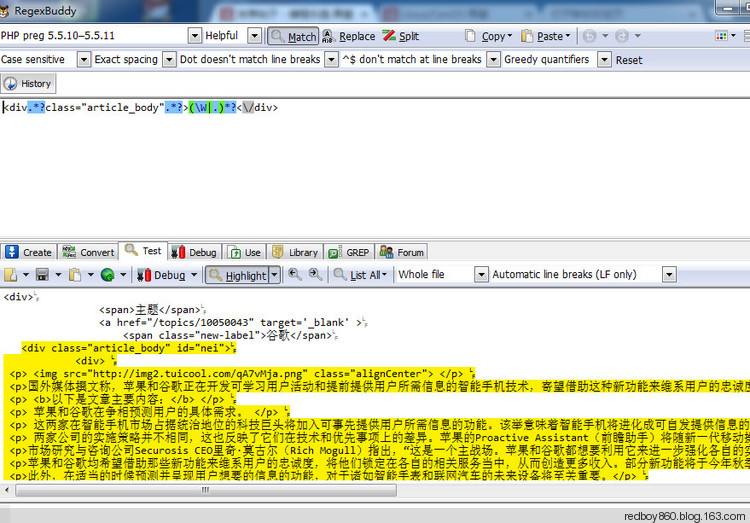Click the scroll left arrow
Image resolution: width=750 pixels, height=523 pixels.
[x=7, y=490]
